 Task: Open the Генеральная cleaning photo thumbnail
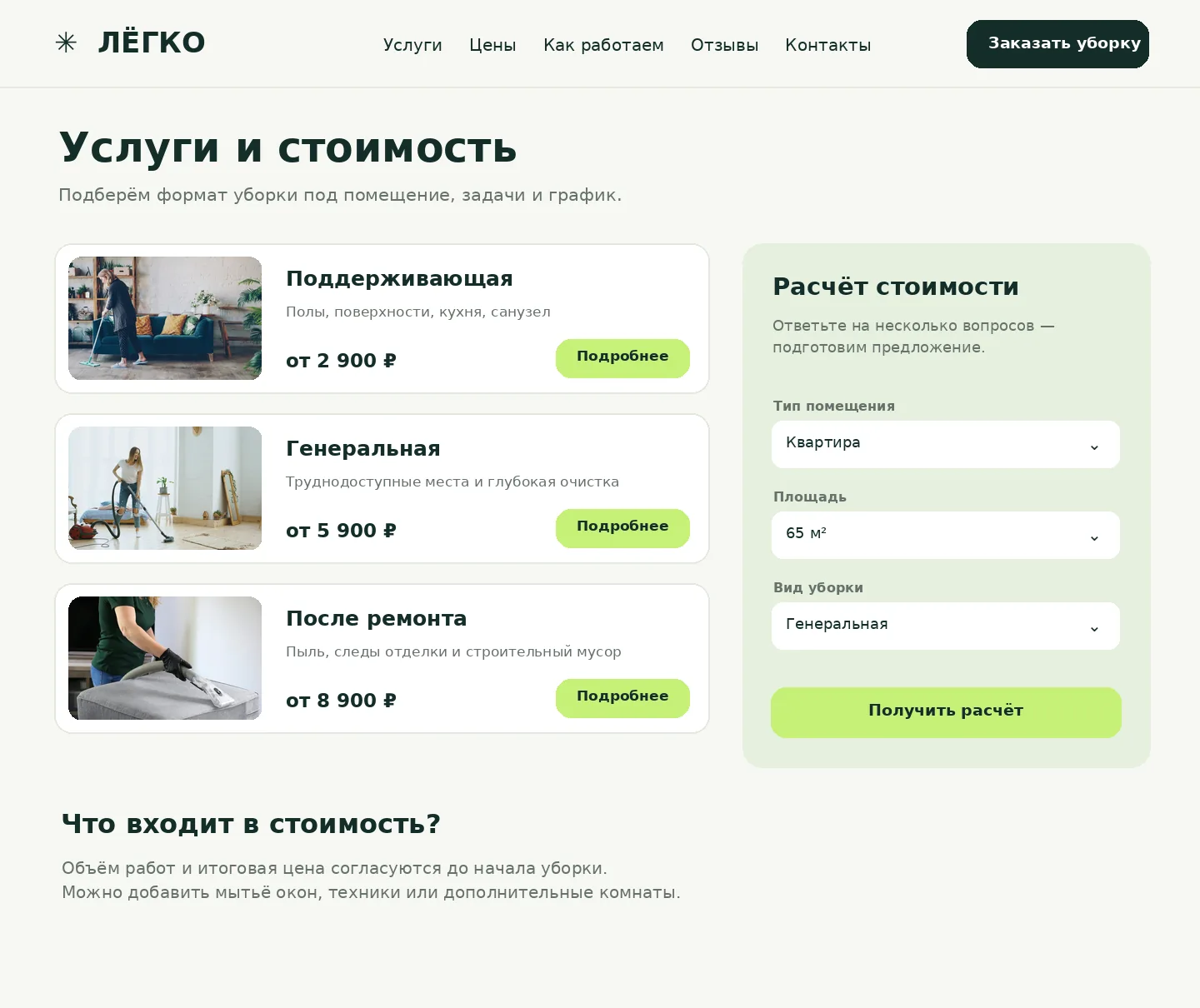pos(165,488)
